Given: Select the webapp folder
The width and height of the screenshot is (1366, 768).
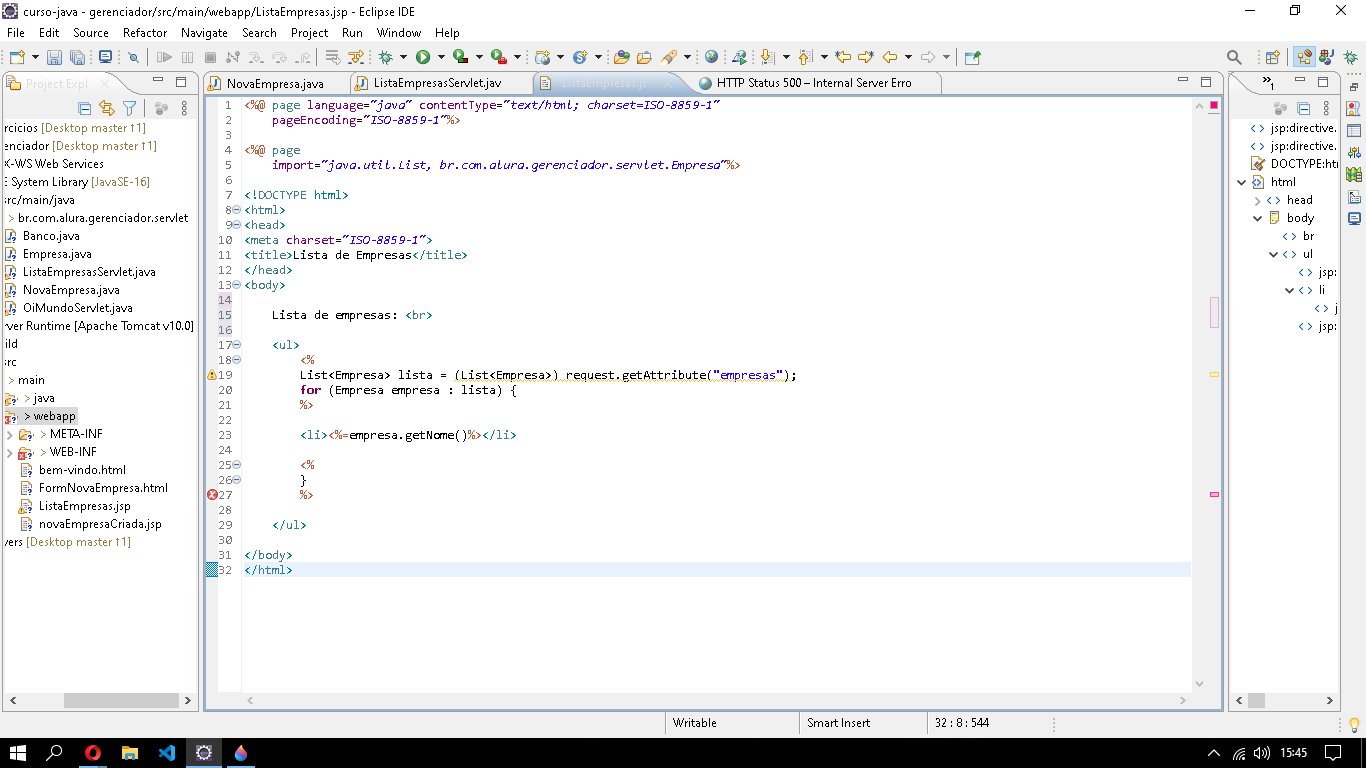Looking at the screenshot, I should click(x=55, y=416).
